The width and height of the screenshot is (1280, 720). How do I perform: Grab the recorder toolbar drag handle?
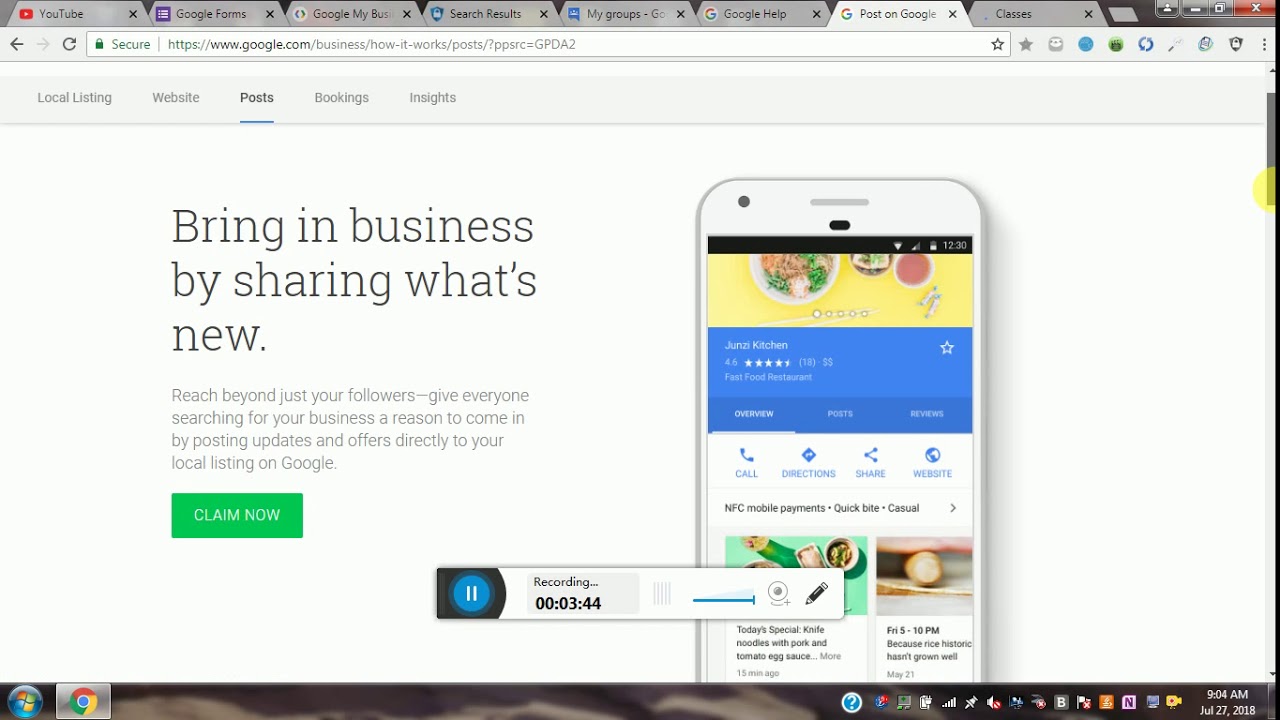point(662,594)
